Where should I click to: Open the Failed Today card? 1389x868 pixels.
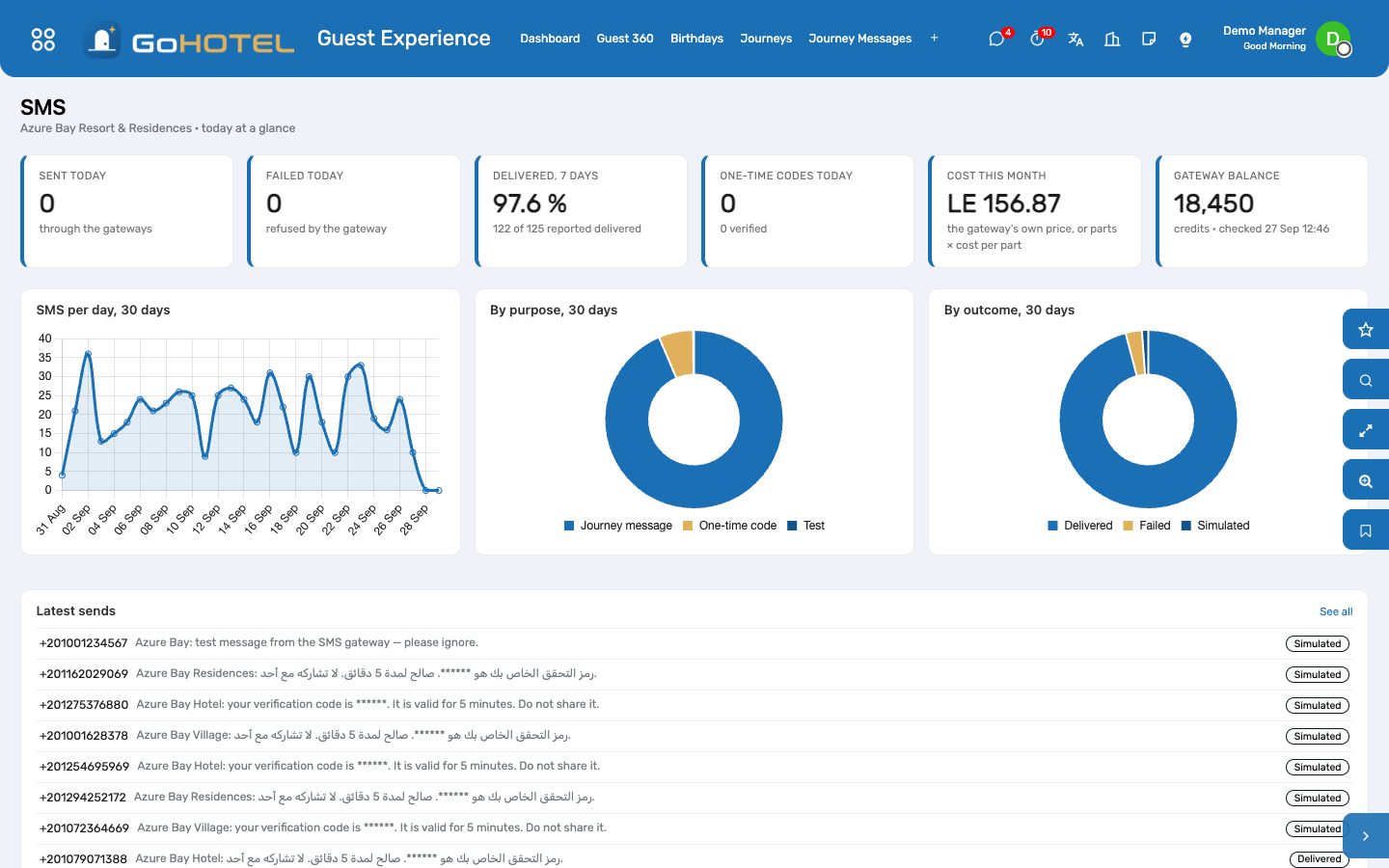click(x=354, y=211)
